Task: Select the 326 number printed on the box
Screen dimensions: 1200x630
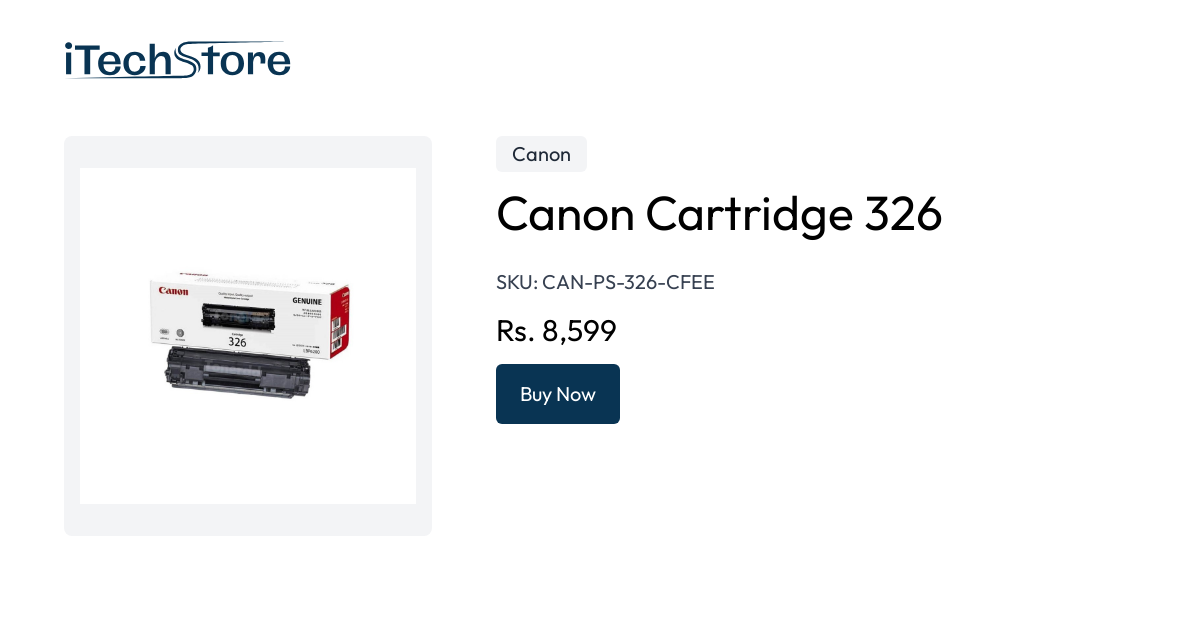Action: point(239,341)
